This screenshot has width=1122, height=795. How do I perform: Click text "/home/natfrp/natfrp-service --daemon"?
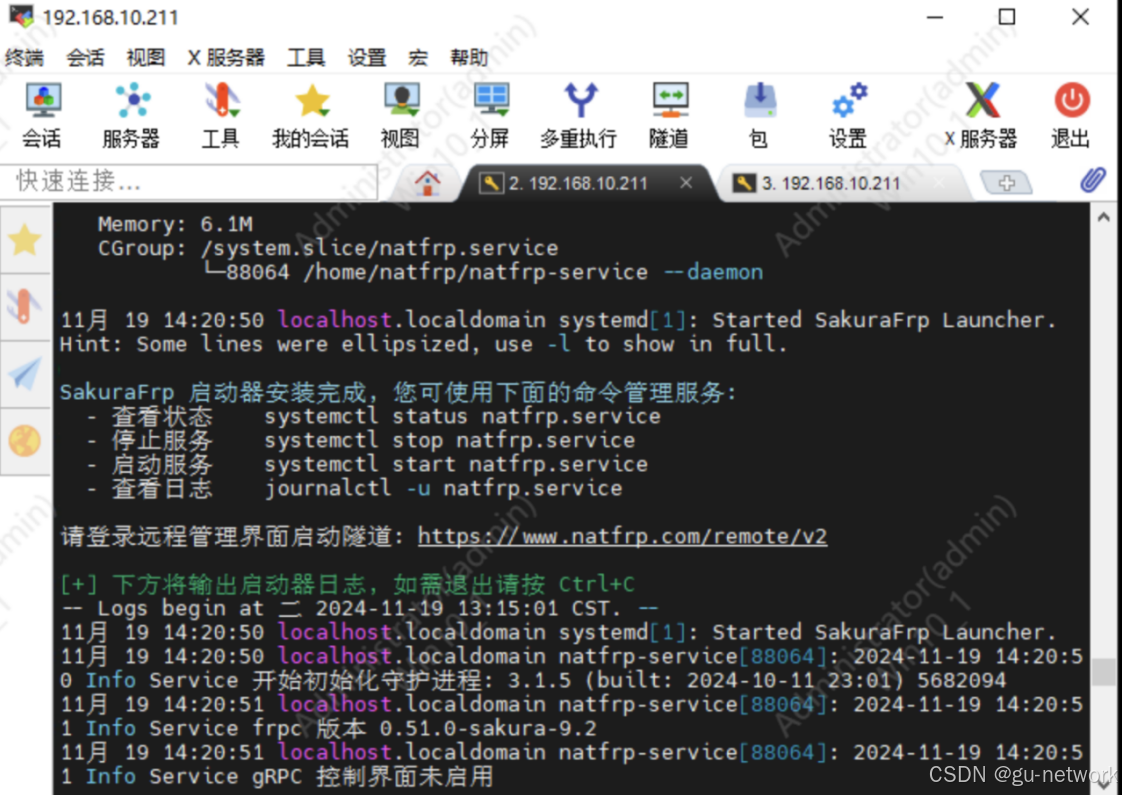(x=533, y=272)
